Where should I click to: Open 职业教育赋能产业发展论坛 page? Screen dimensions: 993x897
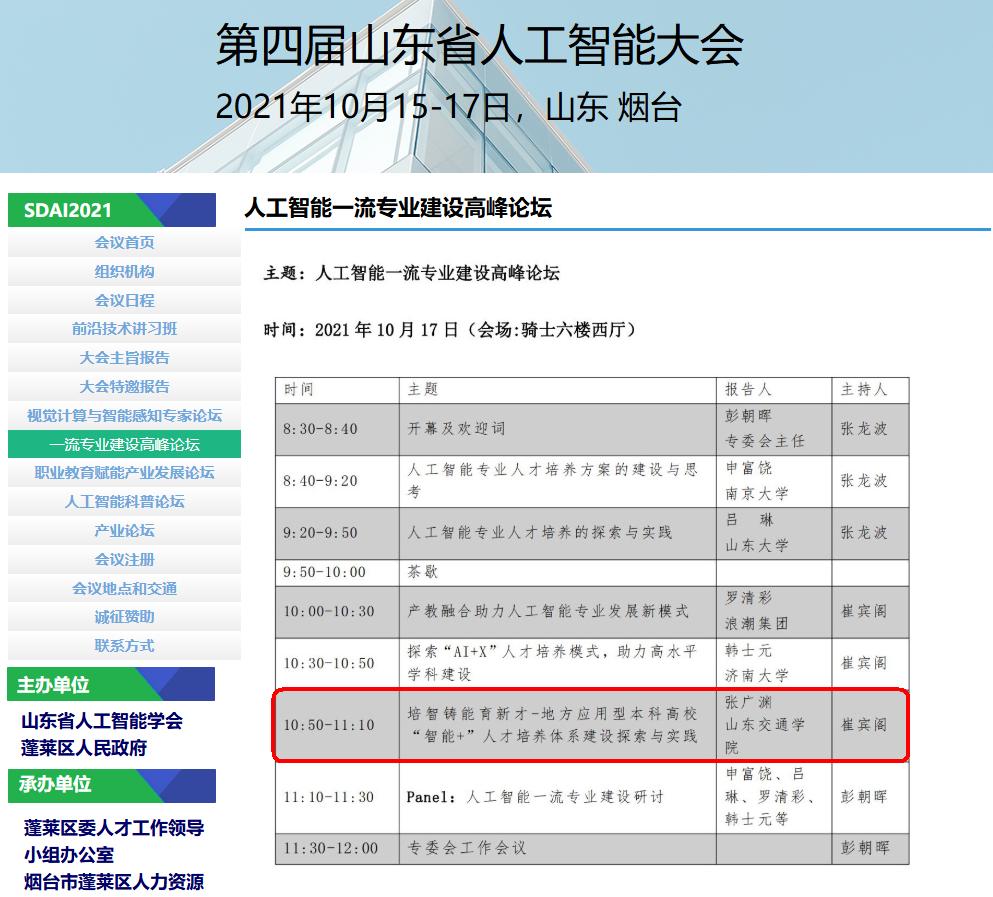tap(124, 473)
